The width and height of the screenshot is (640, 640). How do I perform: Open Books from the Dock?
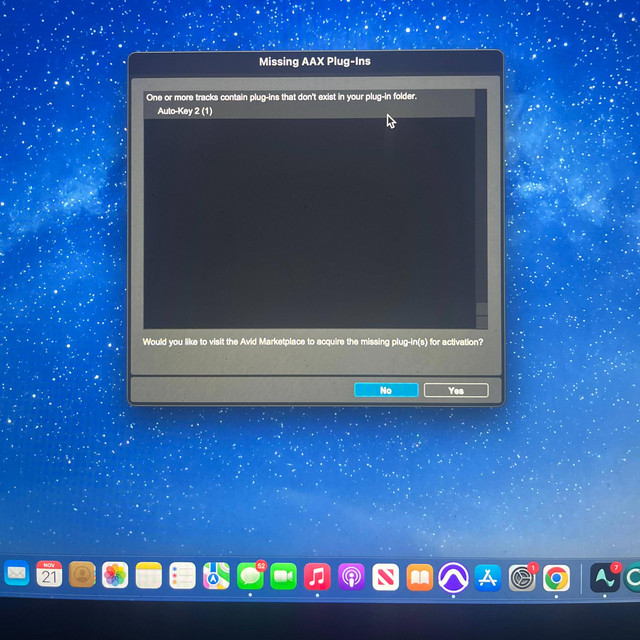coord(420,578)
